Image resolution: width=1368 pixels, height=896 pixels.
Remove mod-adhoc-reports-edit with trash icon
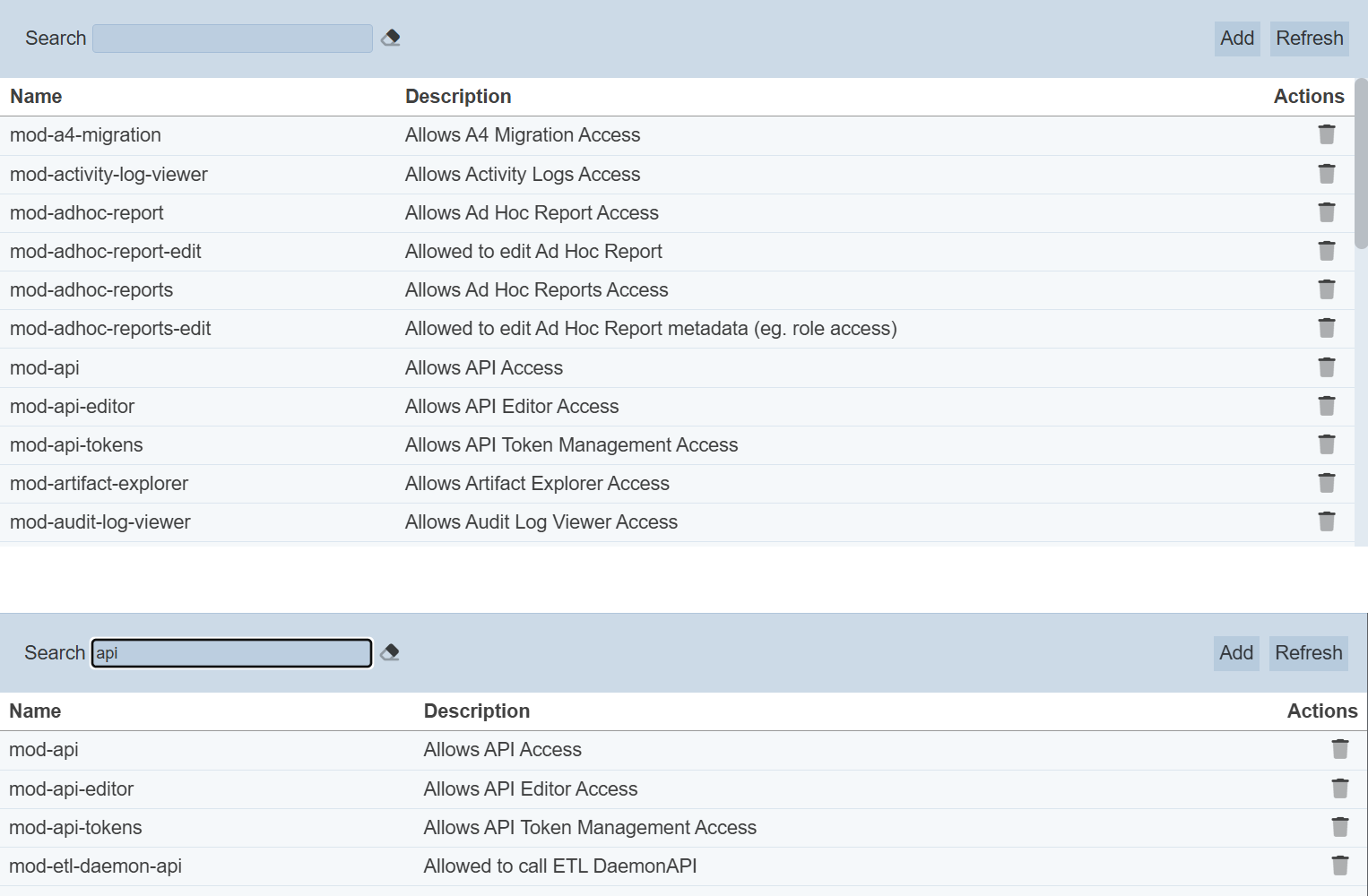(1326, 329)
